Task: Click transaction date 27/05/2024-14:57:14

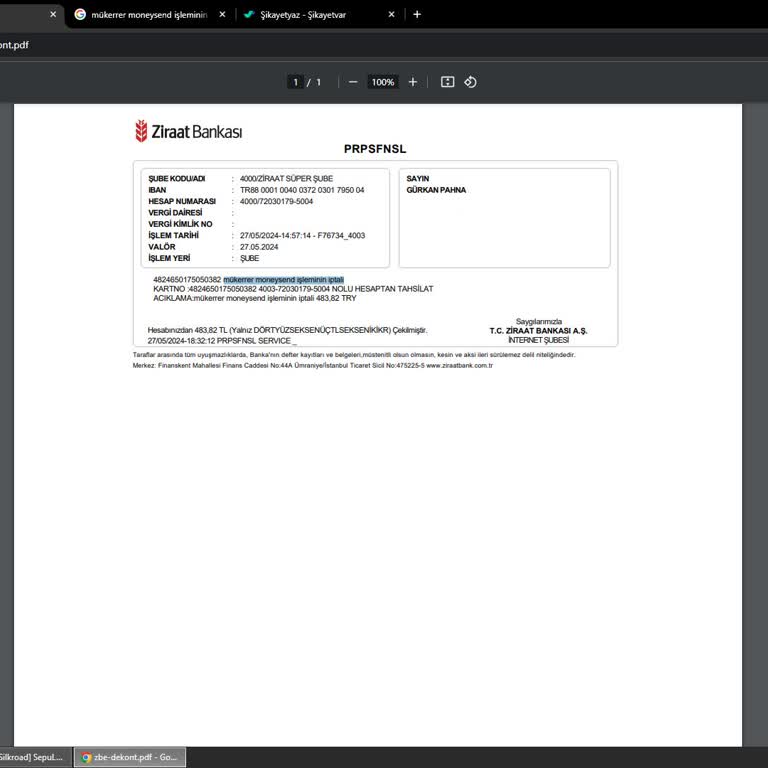Action: pyautogui.click(x=302, y=236)
